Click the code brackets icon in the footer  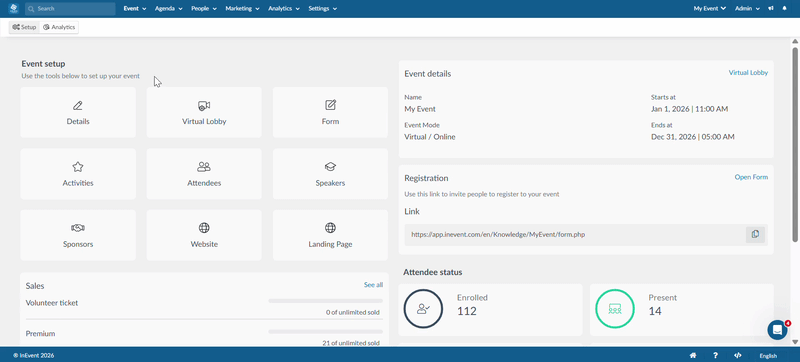point(737,355)
